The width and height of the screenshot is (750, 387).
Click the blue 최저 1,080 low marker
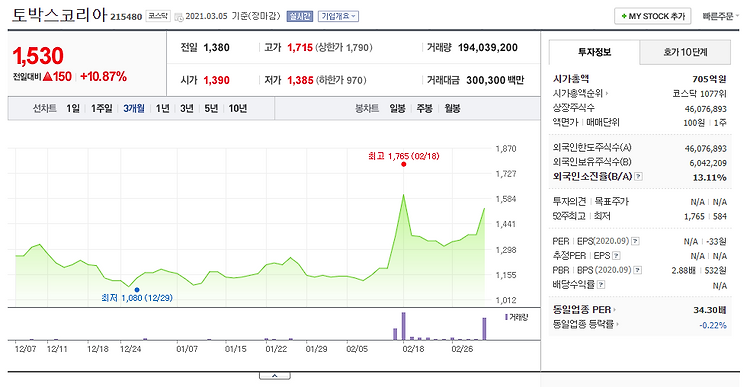click(137, 289)
